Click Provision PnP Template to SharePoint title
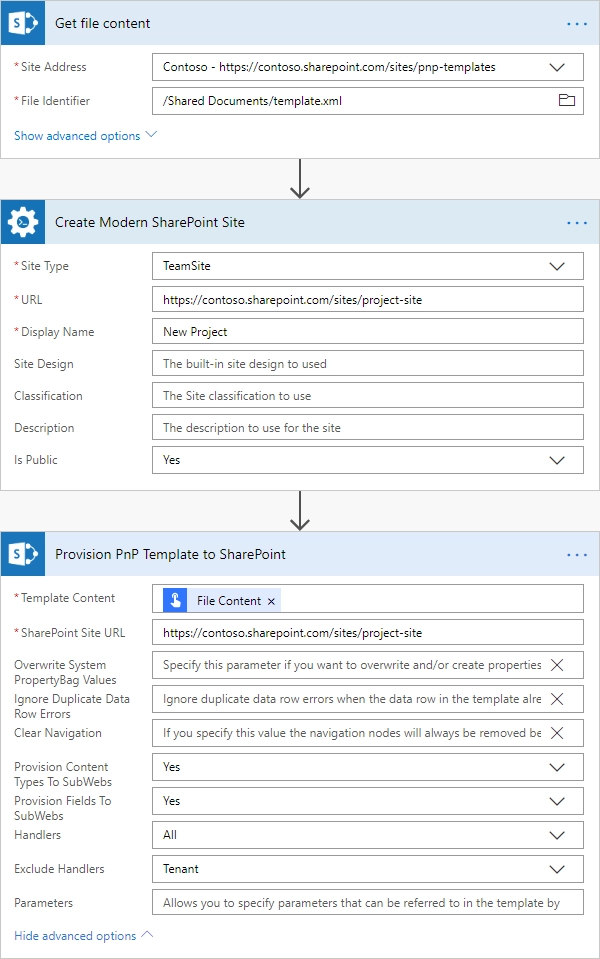Viewport: 600px width, 959px height. 170,554
